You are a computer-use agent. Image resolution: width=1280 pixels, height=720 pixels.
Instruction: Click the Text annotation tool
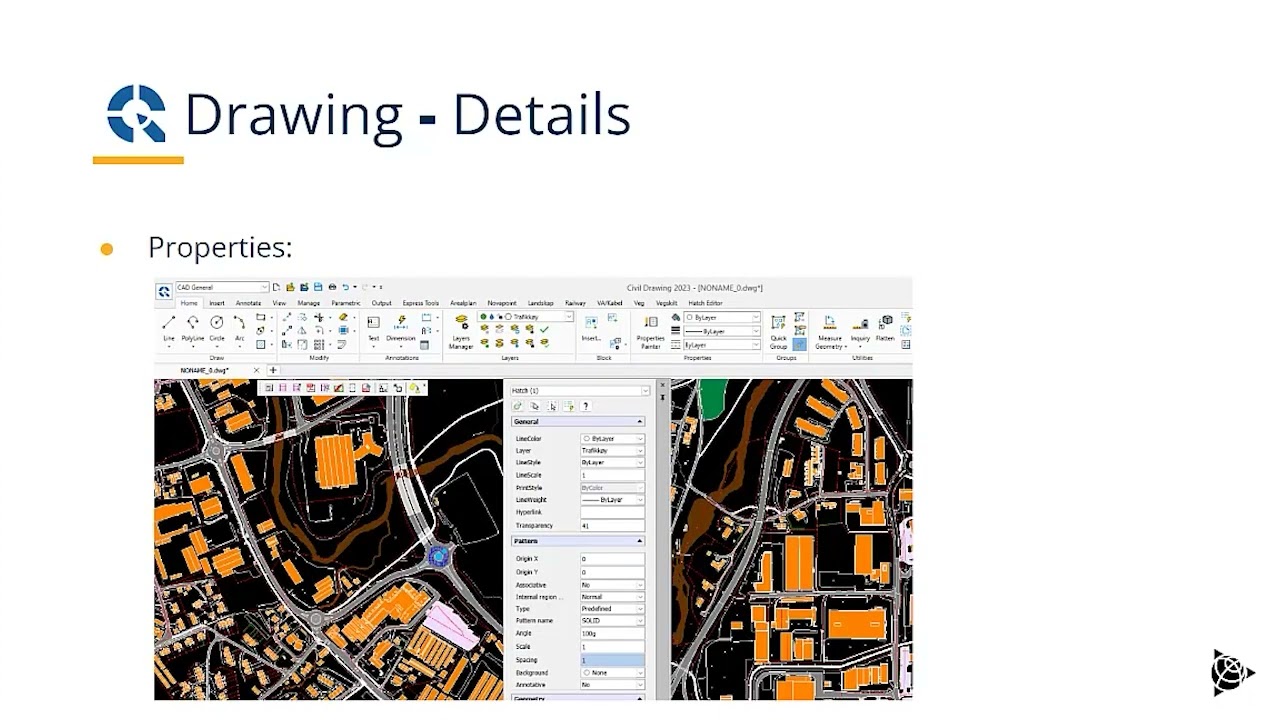click(373, 329)
